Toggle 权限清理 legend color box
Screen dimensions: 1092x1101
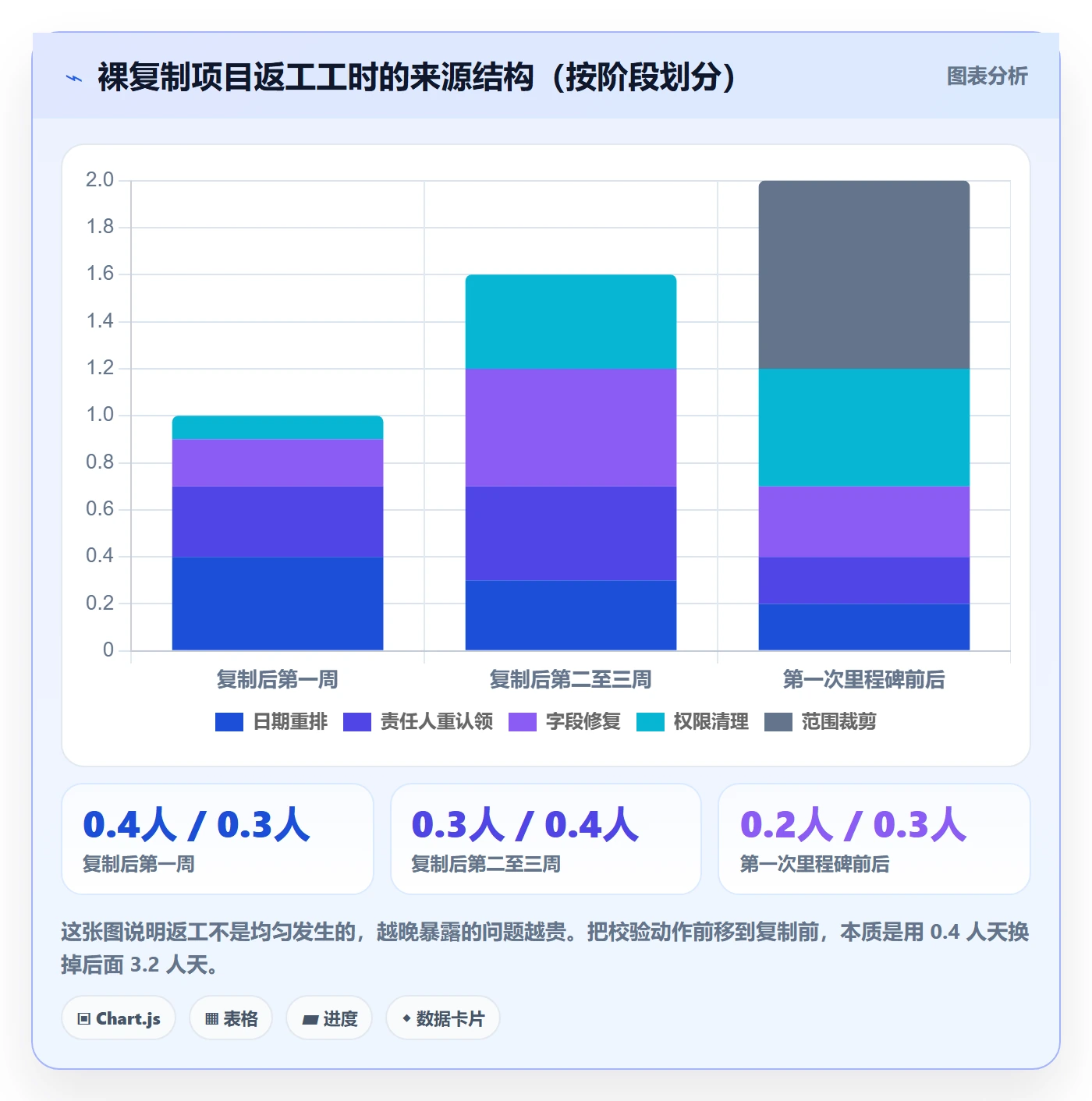point(651,722)
